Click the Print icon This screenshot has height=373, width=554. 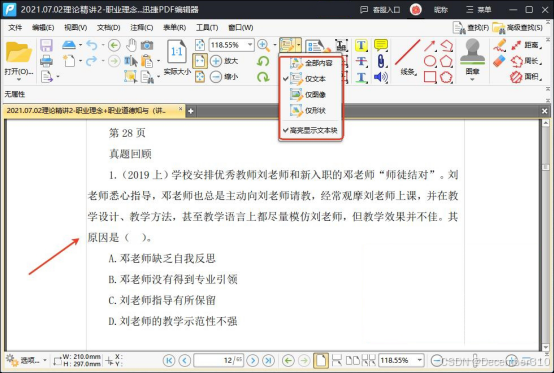(x=46, y=61)
